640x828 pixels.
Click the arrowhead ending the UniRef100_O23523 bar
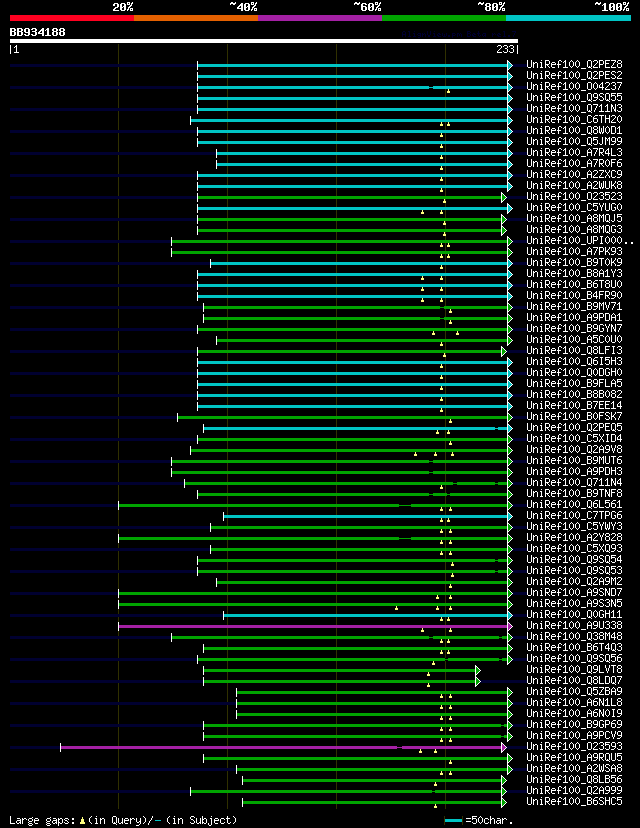(504, 197)
